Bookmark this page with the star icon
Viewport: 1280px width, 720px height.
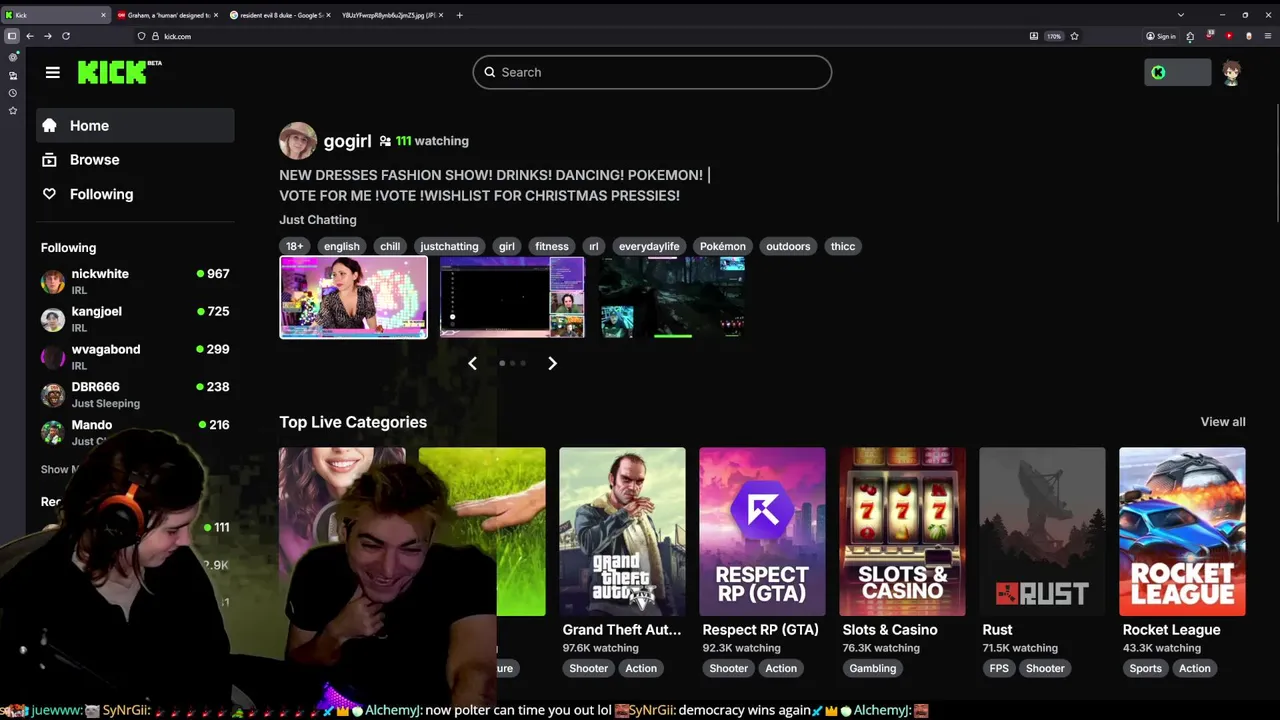click(1075, 36)
